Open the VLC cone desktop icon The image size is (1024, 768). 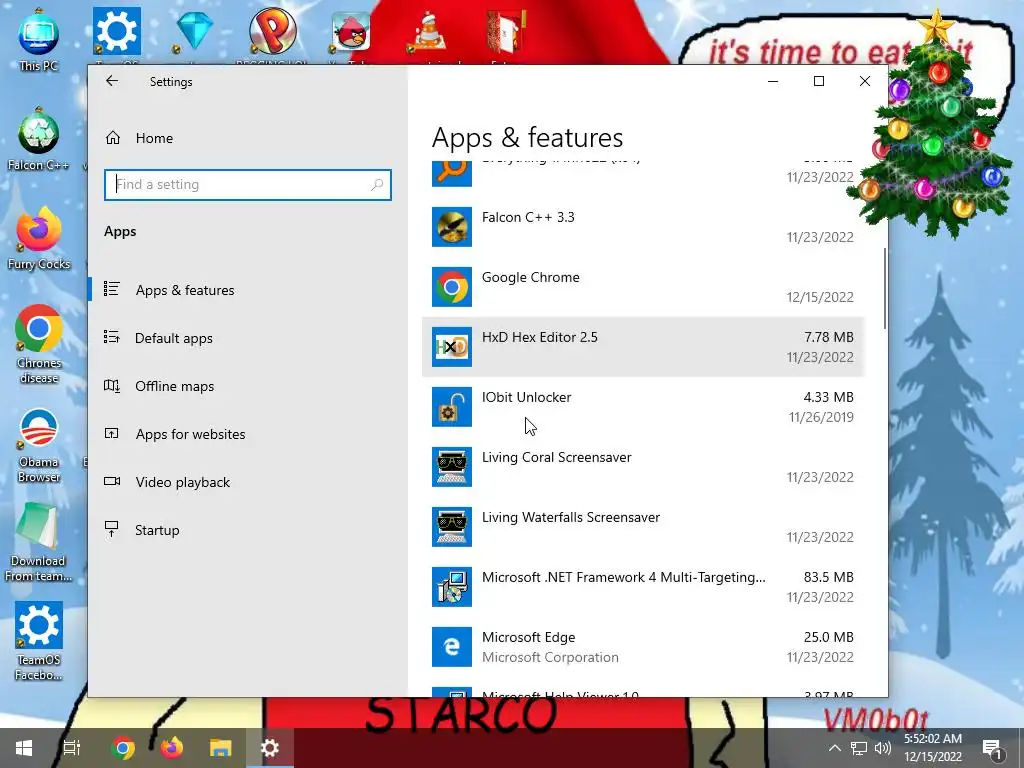pyautogui.click(x=429, y=33)
